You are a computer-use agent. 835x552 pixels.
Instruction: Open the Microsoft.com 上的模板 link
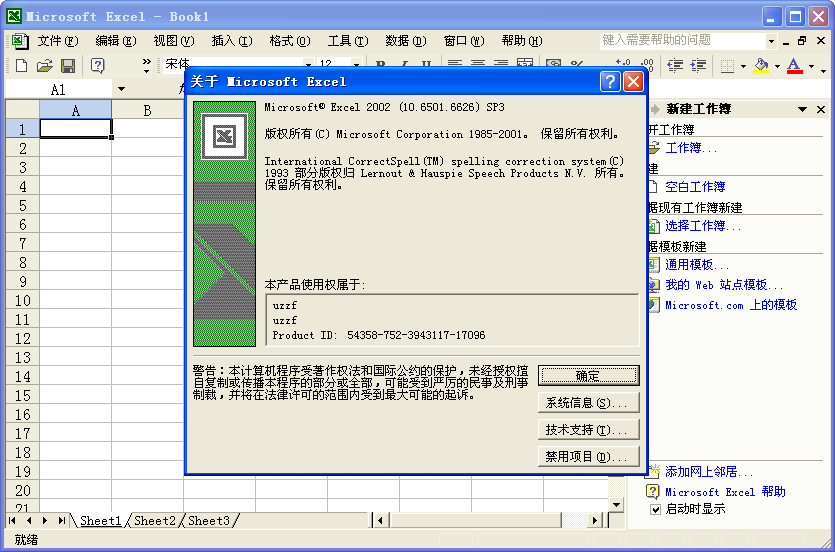[x=731, y=305]
